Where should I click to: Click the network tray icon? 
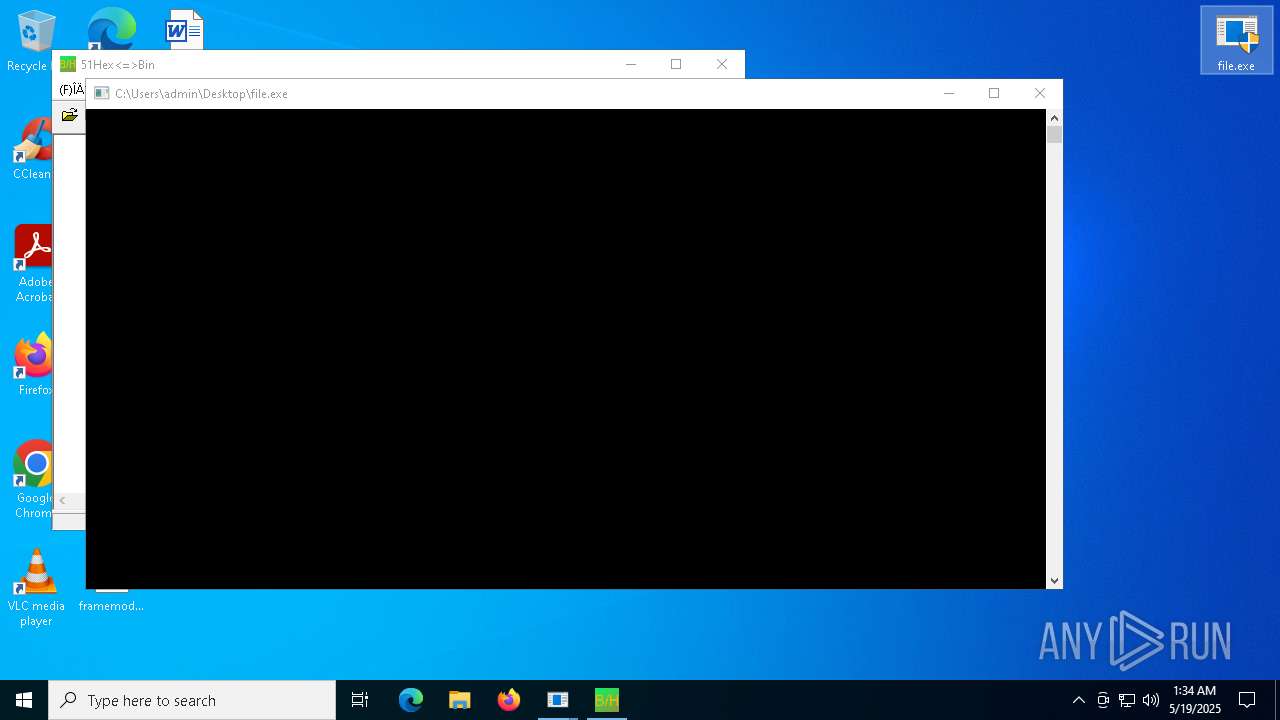pyautogui.click(x=1127, y=700)
